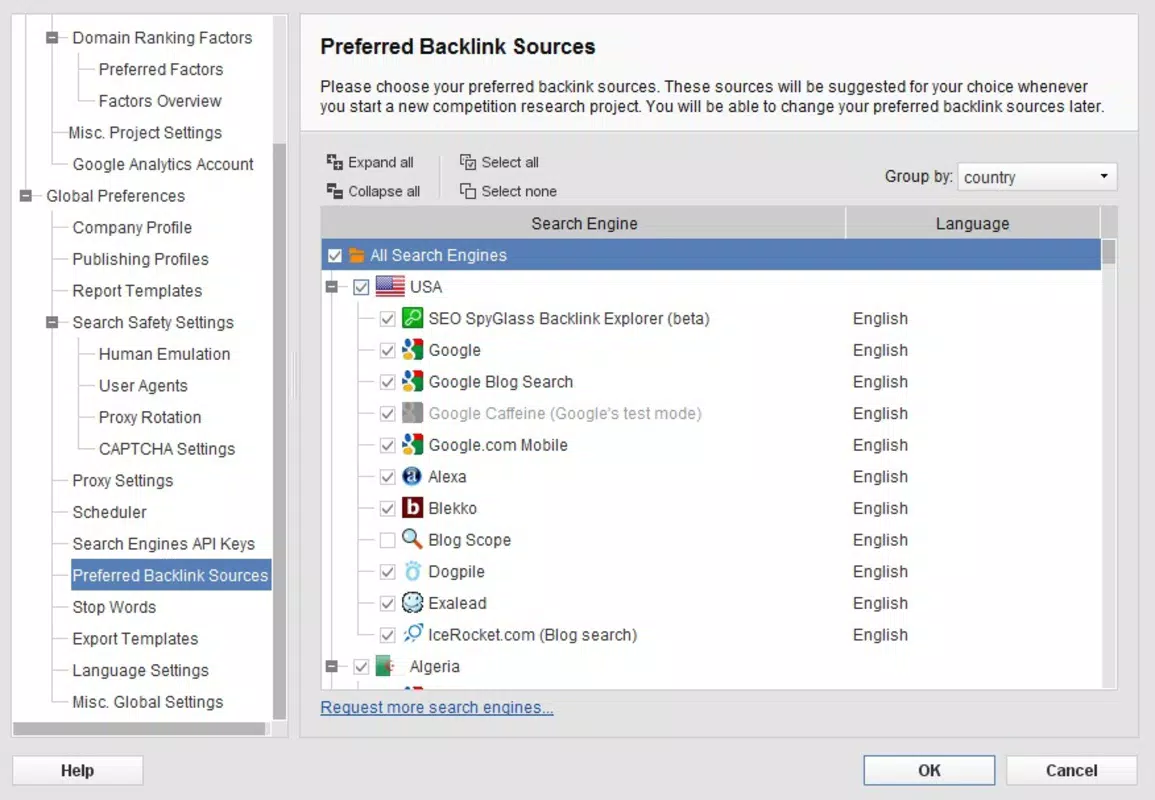This screenshot has height=800, width=1155.
Task: Uncheck the Blekko checkbox
Action: point(387,509)
